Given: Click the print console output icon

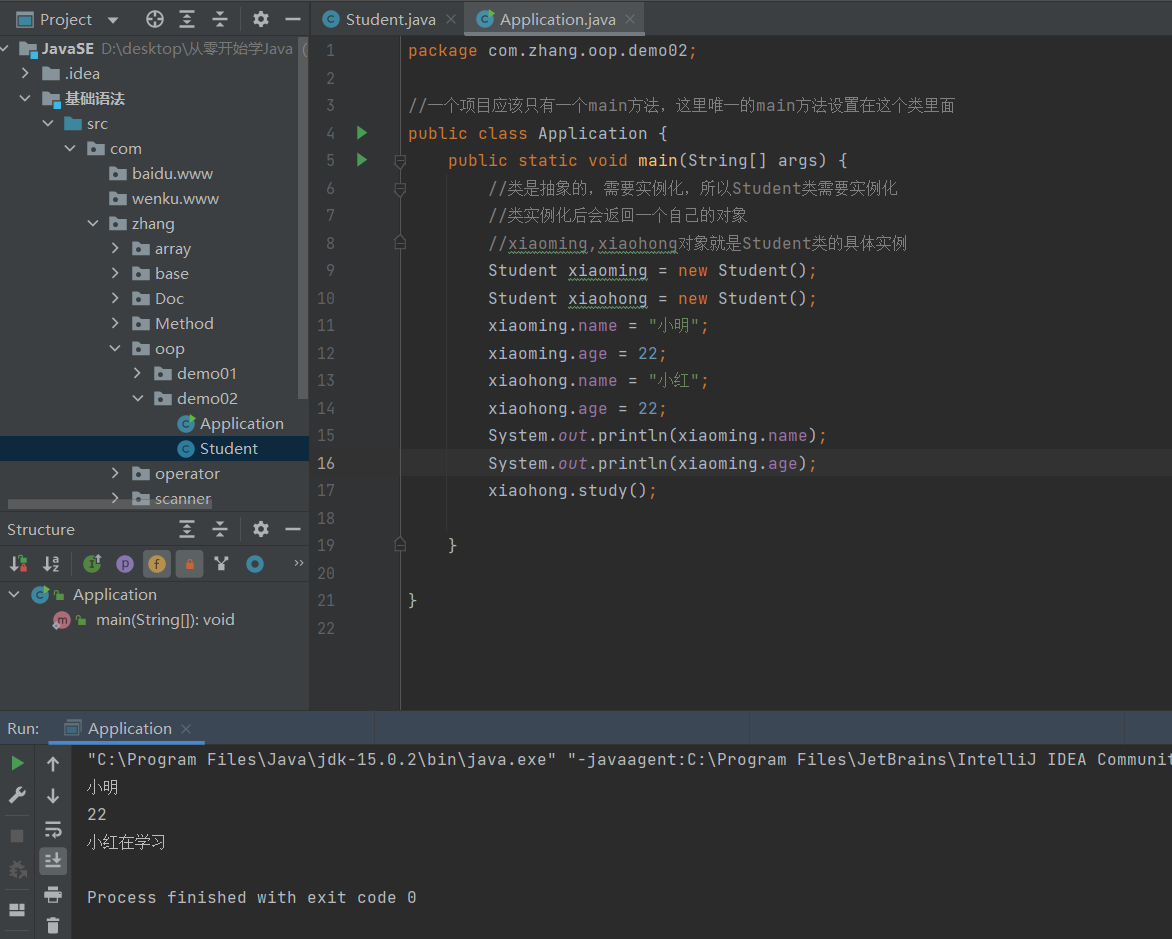Looking at the screenshot, I should [x=53, y=894].
